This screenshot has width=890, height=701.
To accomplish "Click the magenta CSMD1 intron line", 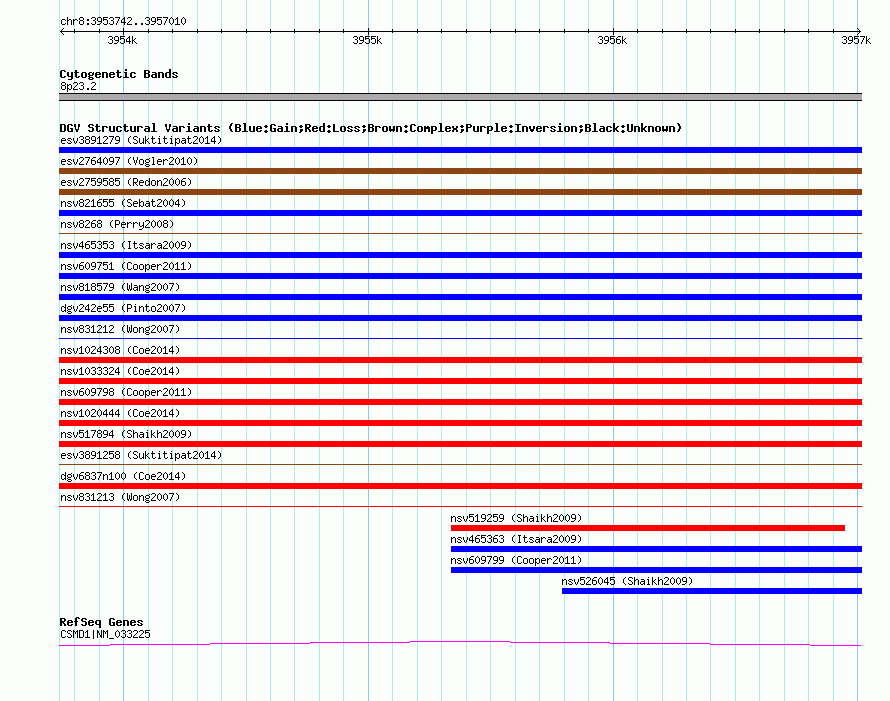I will [460, 643].
